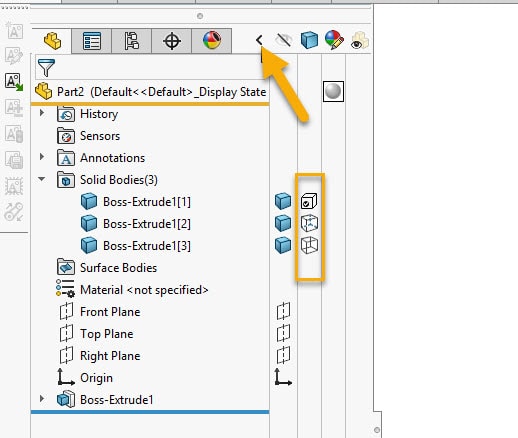Select the Surface Bodies folder

[118, 268]
